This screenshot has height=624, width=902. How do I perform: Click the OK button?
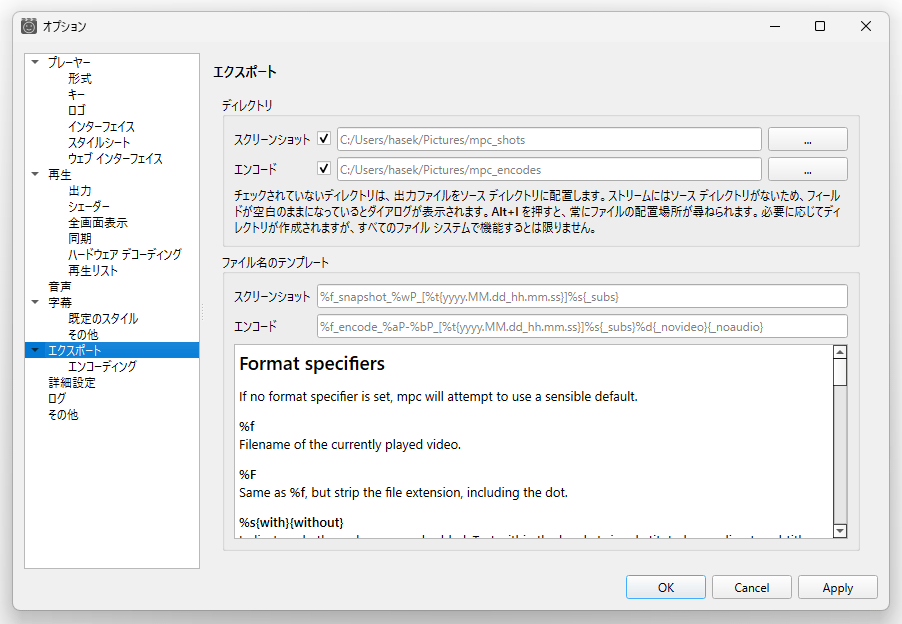coord(666,587)
